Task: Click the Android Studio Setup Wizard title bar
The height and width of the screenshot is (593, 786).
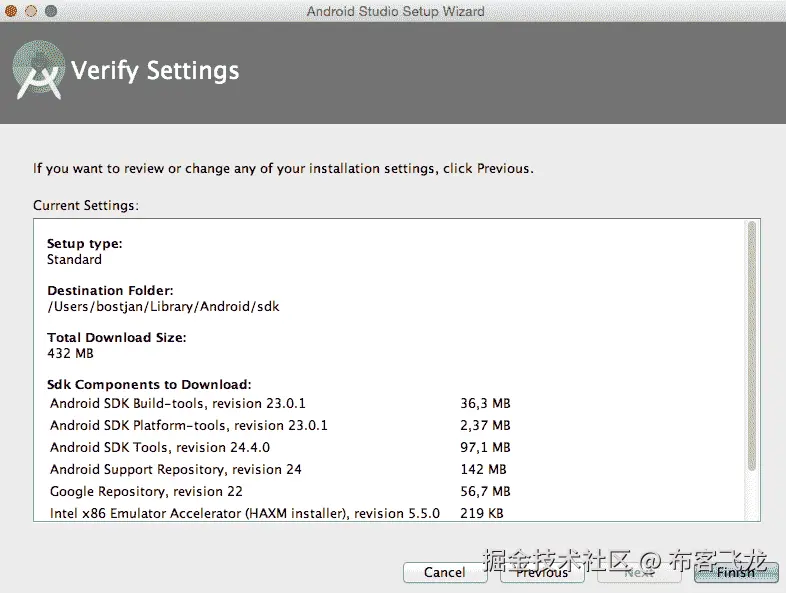Action: (394, 11)
